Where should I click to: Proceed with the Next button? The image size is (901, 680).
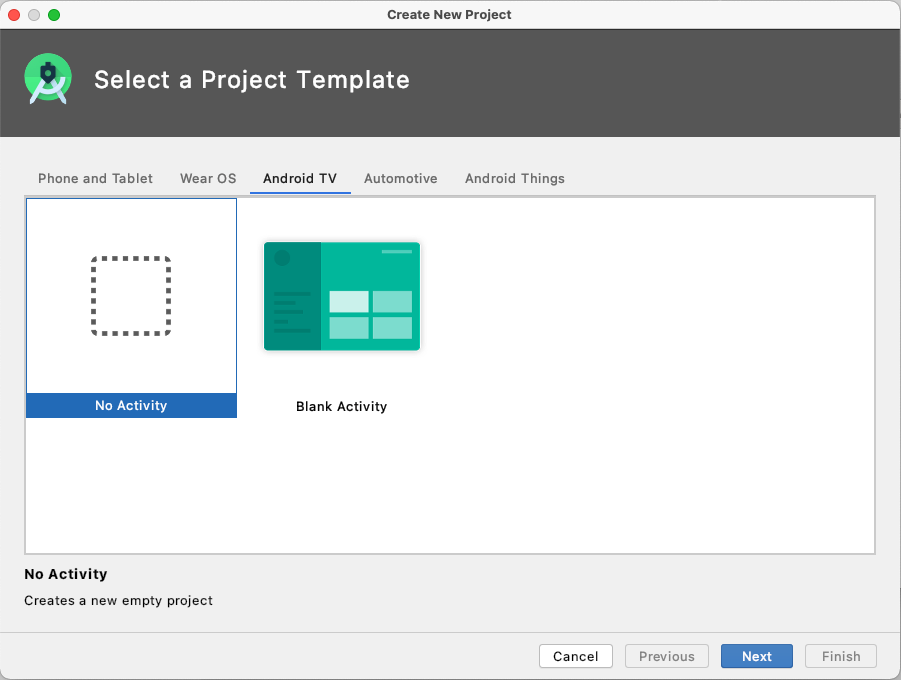click(757, 656)
